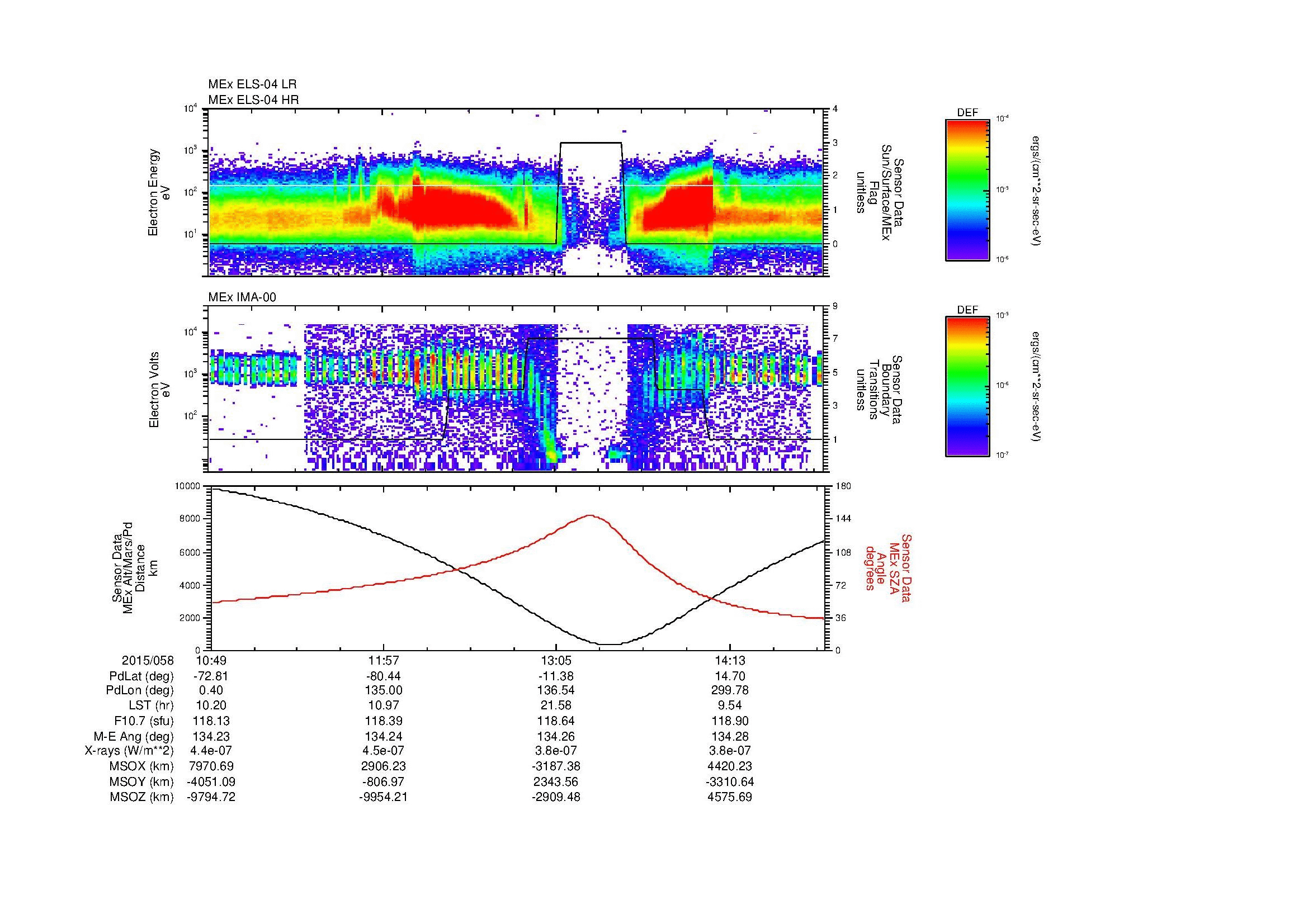Click the X-rays value '4.4e-07'

[x=211, y=751]
